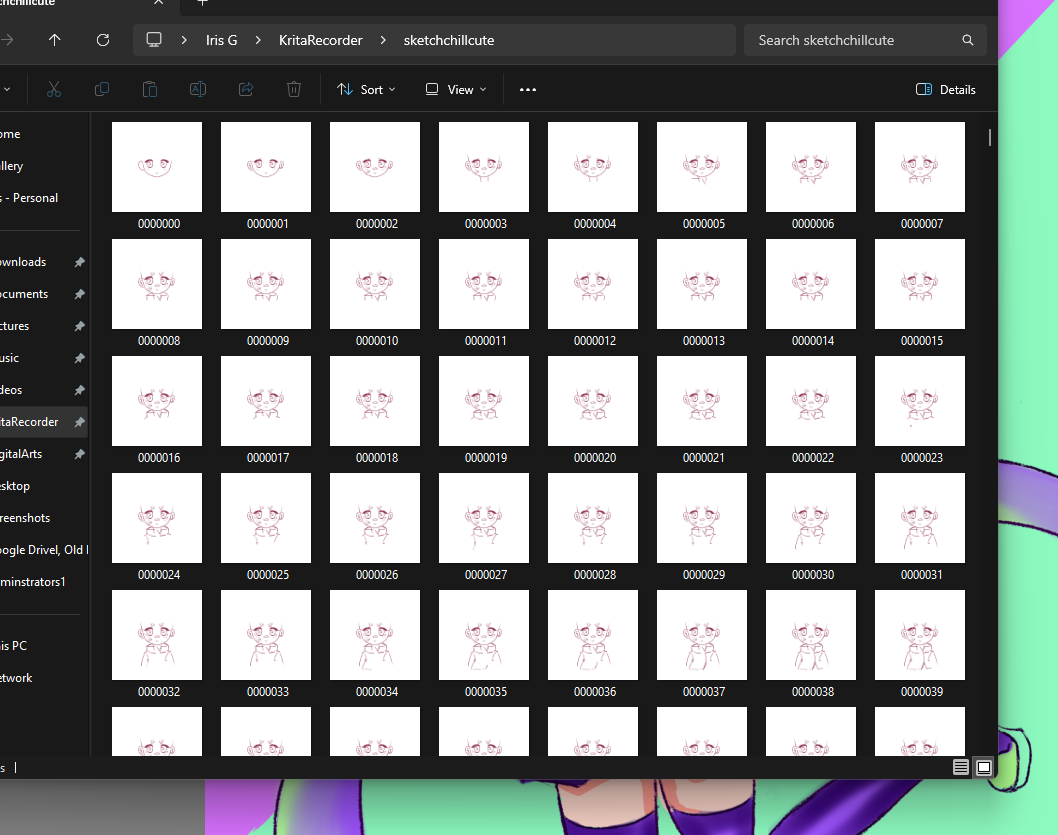Refresh the current folder view
This screenshot has width=1058, height=835.
pyautogui.click(x=103, y=40)
